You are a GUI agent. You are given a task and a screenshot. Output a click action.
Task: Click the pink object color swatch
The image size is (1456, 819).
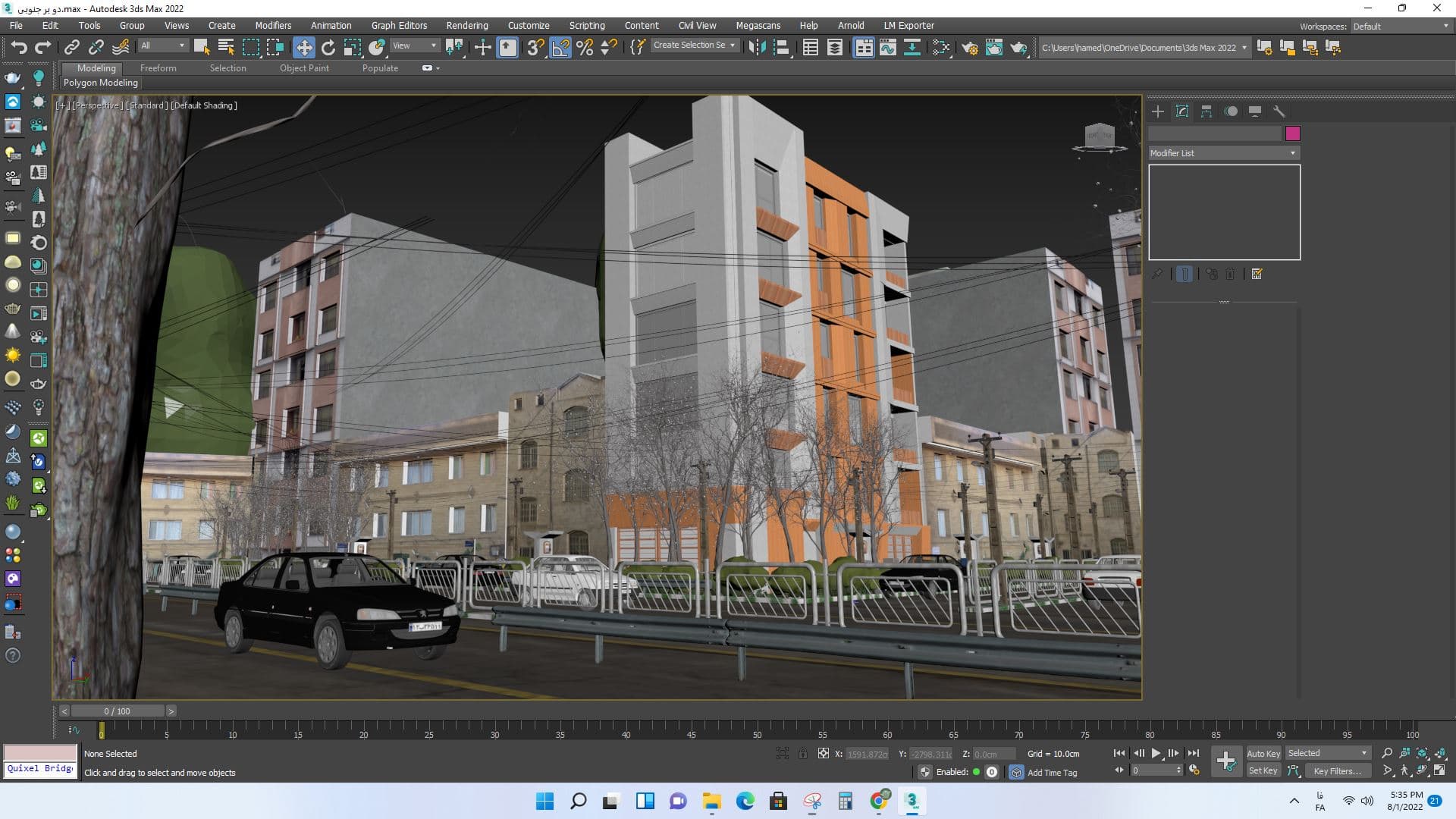click(x=1293, y=133)
